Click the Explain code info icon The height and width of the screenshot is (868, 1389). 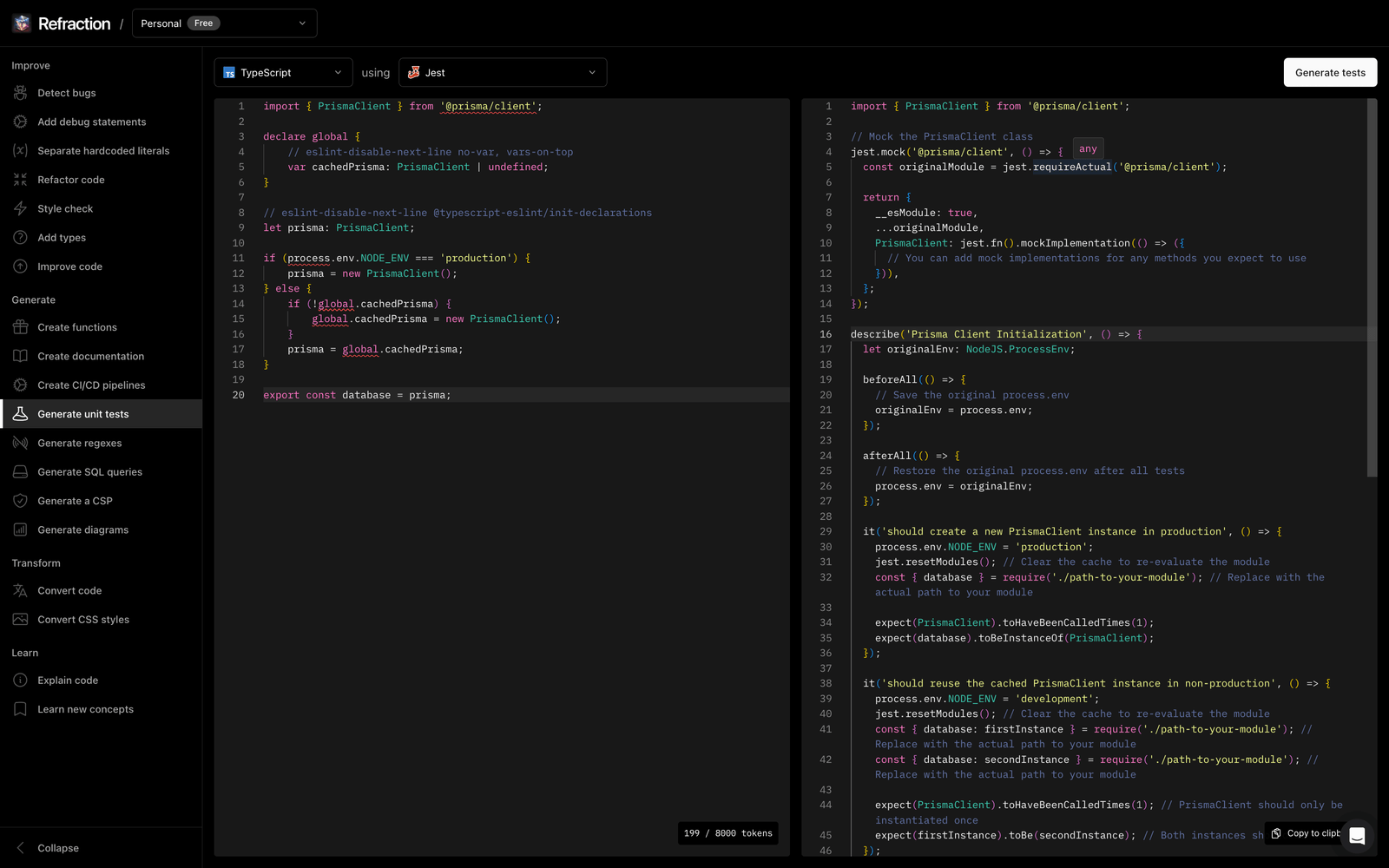point(21,681)
